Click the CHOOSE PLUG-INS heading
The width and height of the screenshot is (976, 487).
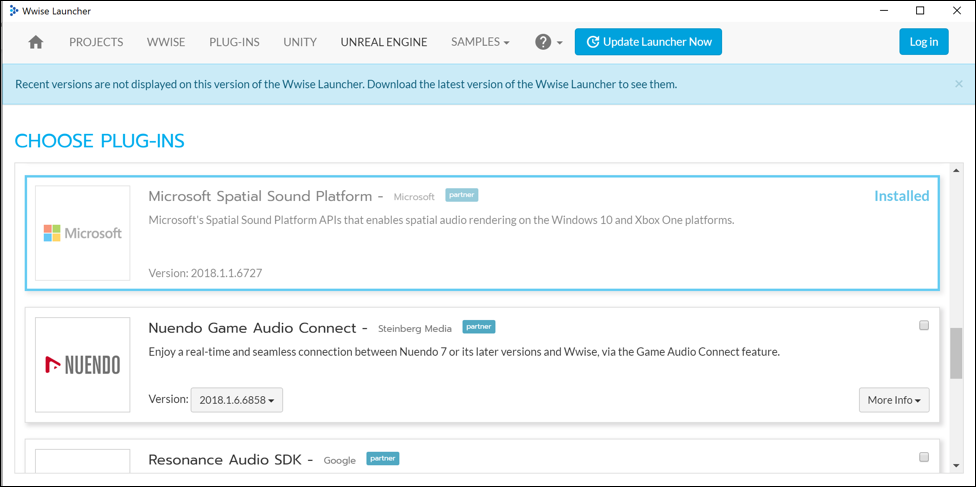[100, 141]
